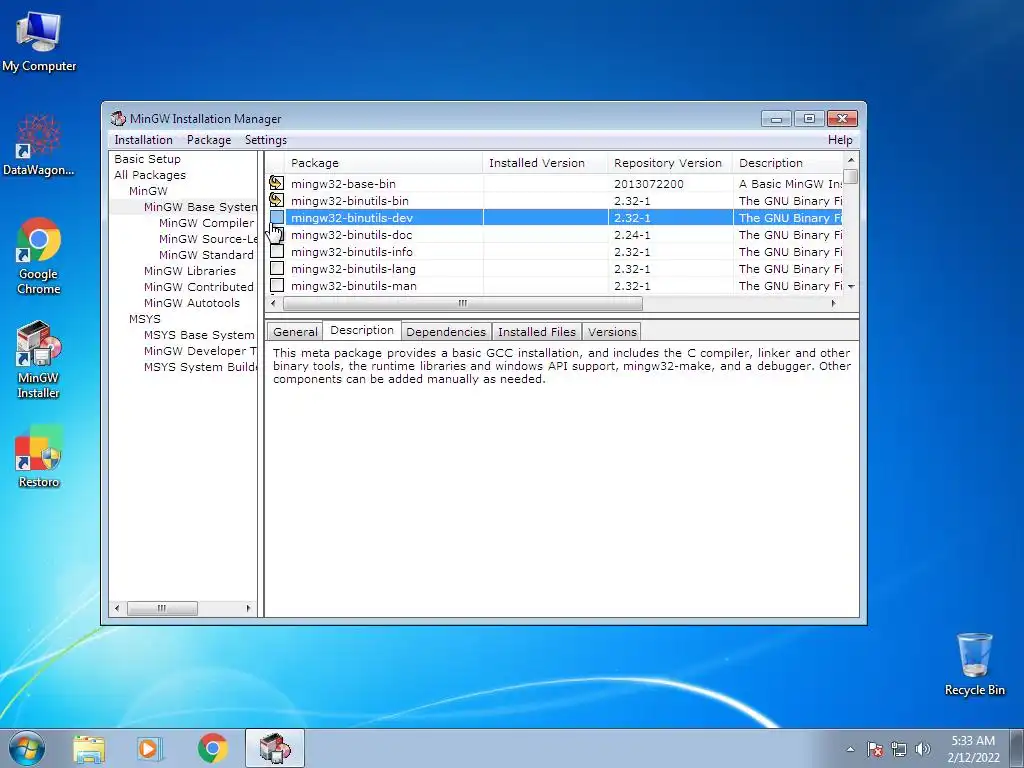
Task: Select MinGW Developer T tree node
Action: pyautogui.click(x=200, y=351)
